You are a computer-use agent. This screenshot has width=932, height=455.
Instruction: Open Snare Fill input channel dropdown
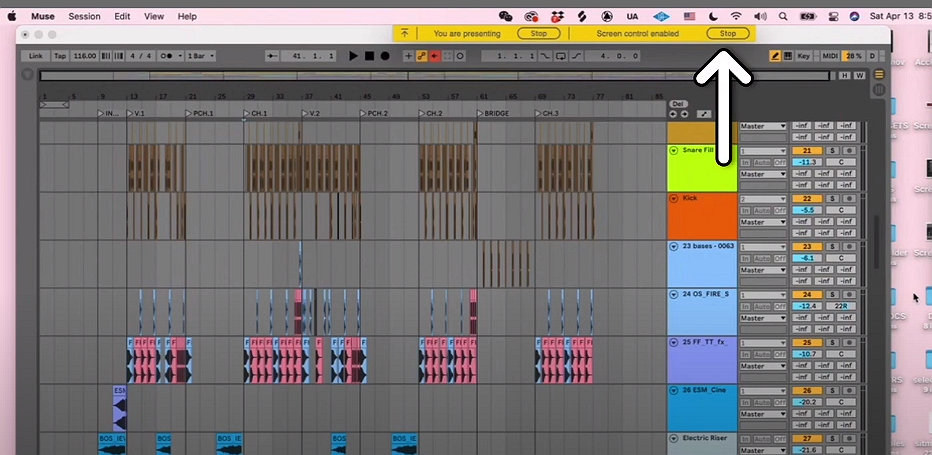click(763, 151)
